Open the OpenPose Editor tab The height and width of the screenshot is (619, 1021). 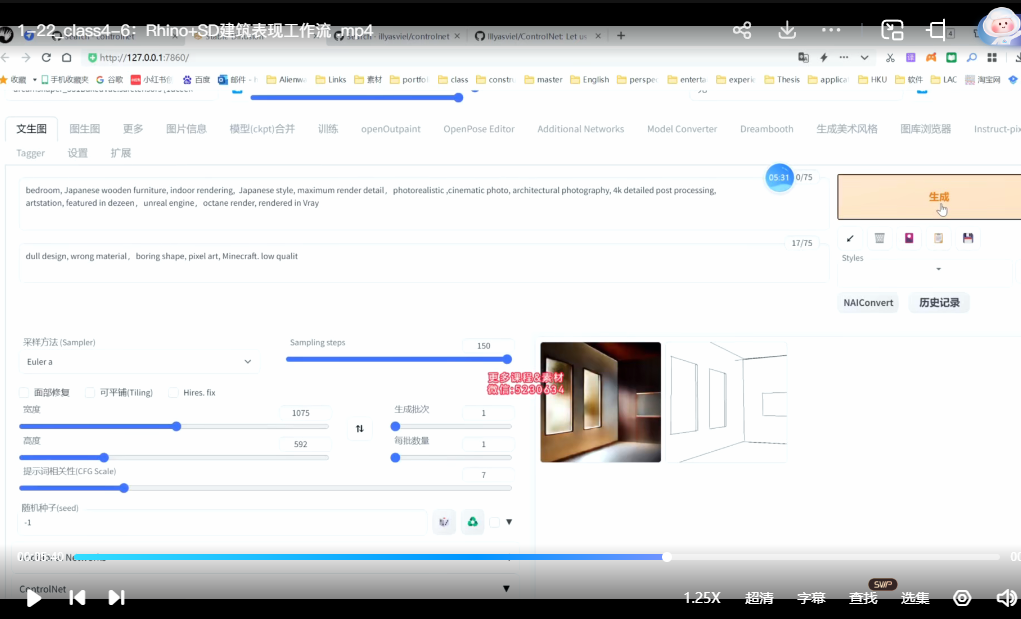[479, 129]
